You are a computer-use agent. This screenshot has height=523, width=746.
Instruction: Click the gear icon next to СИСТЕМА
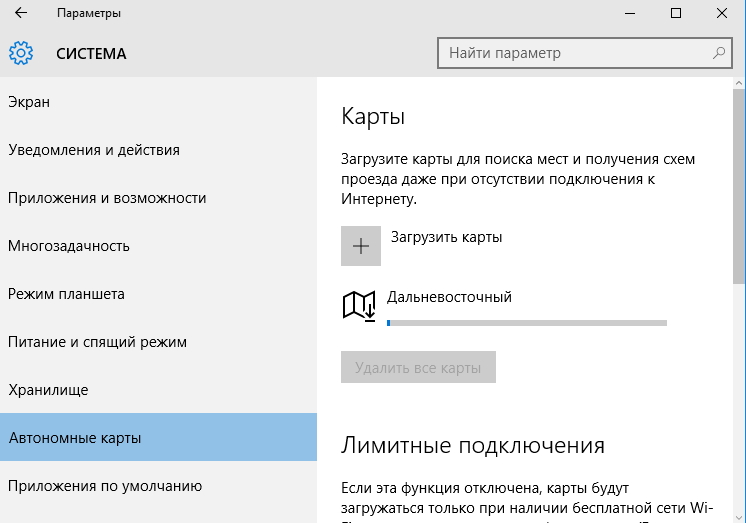pyautogui.click(x=21, y=53)
